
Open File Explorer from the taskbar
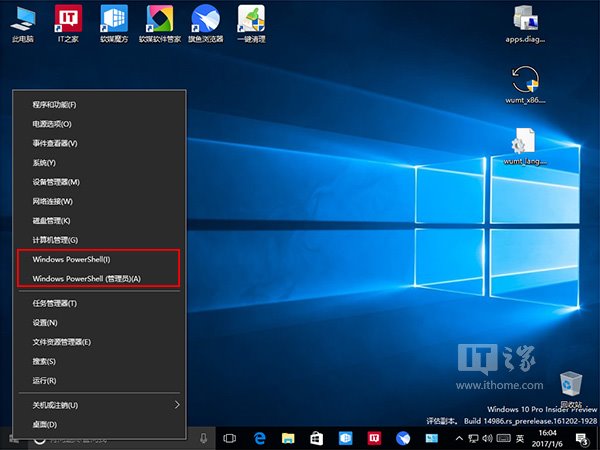(288, 438)
